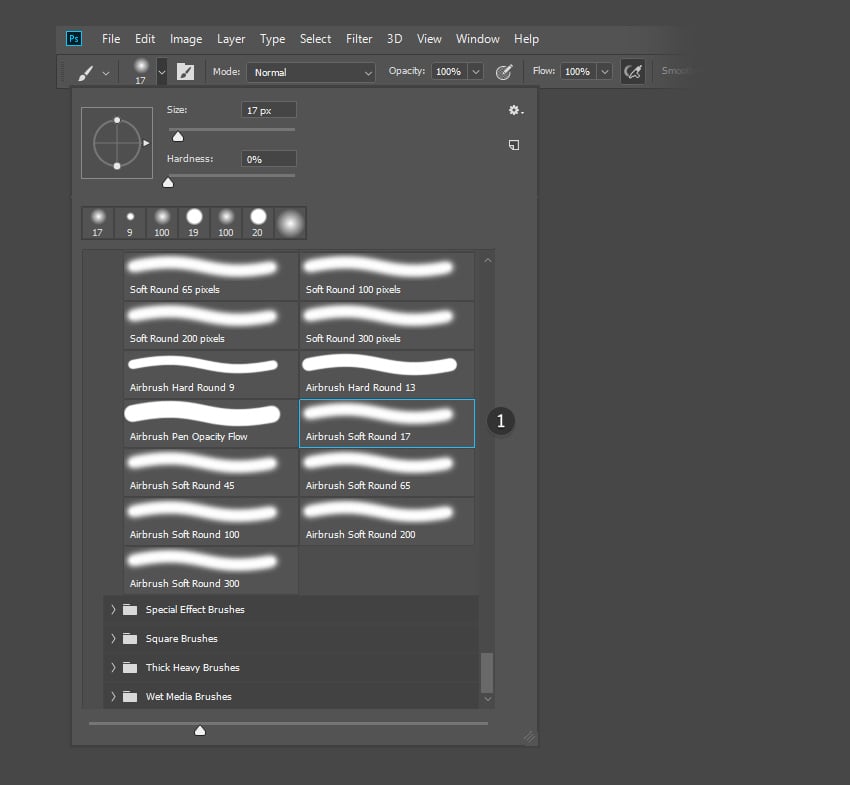Select the Airbrush Hard Round 9 brush
This screenshot has width=850, height=785.
(209, 373)
